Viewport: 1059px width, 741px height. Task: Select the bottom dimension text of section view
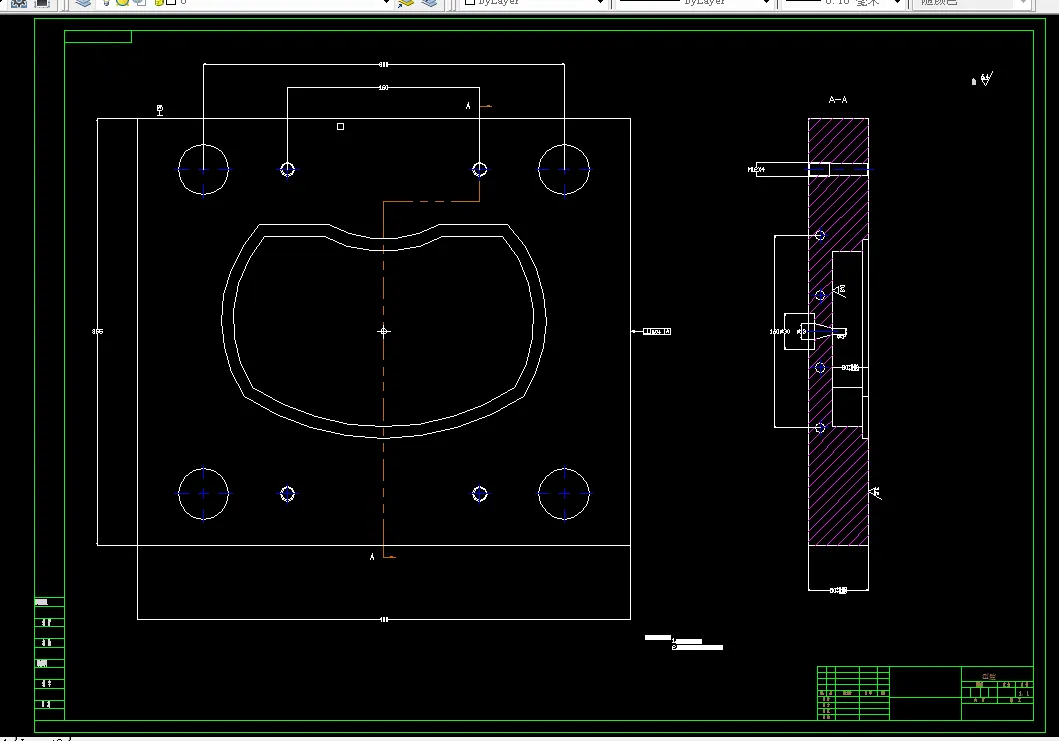[x=838, y=590]
